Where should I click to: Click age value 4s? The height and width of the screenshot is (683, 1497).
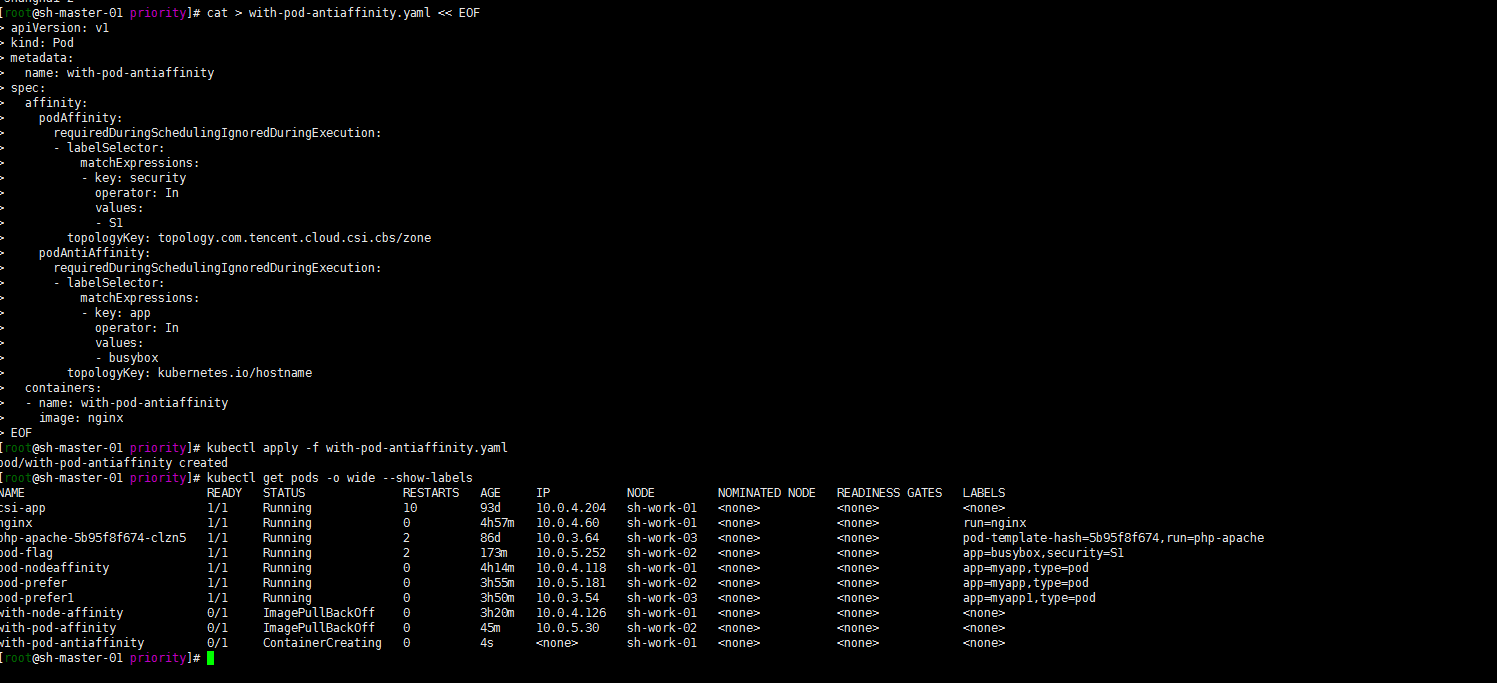(x=487, y=643)
